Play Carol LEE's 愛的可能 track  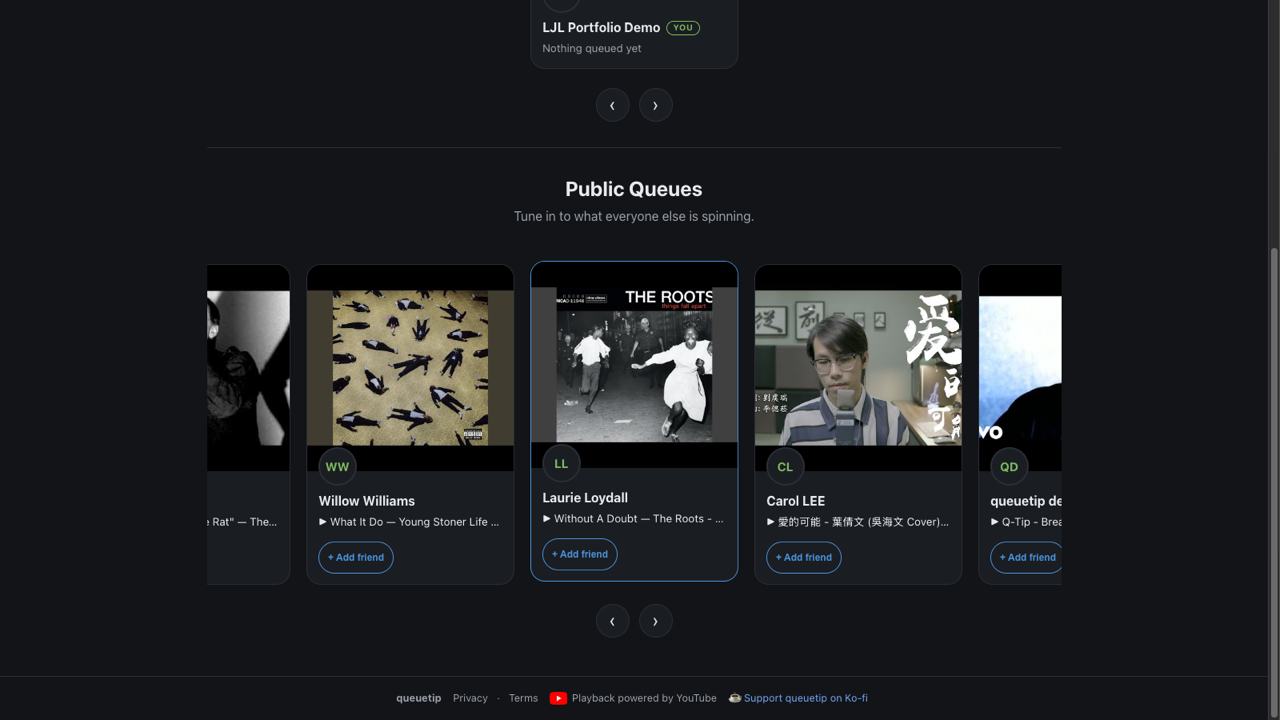858,522
